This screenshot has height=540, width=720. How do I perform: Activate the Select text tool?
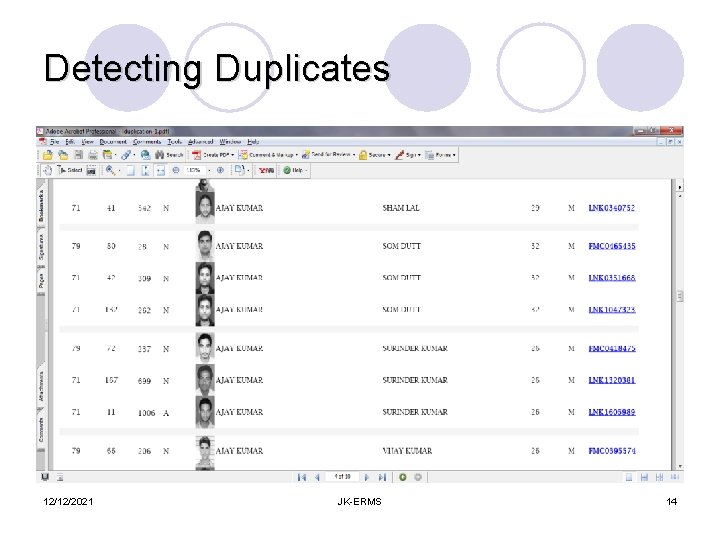70,170
